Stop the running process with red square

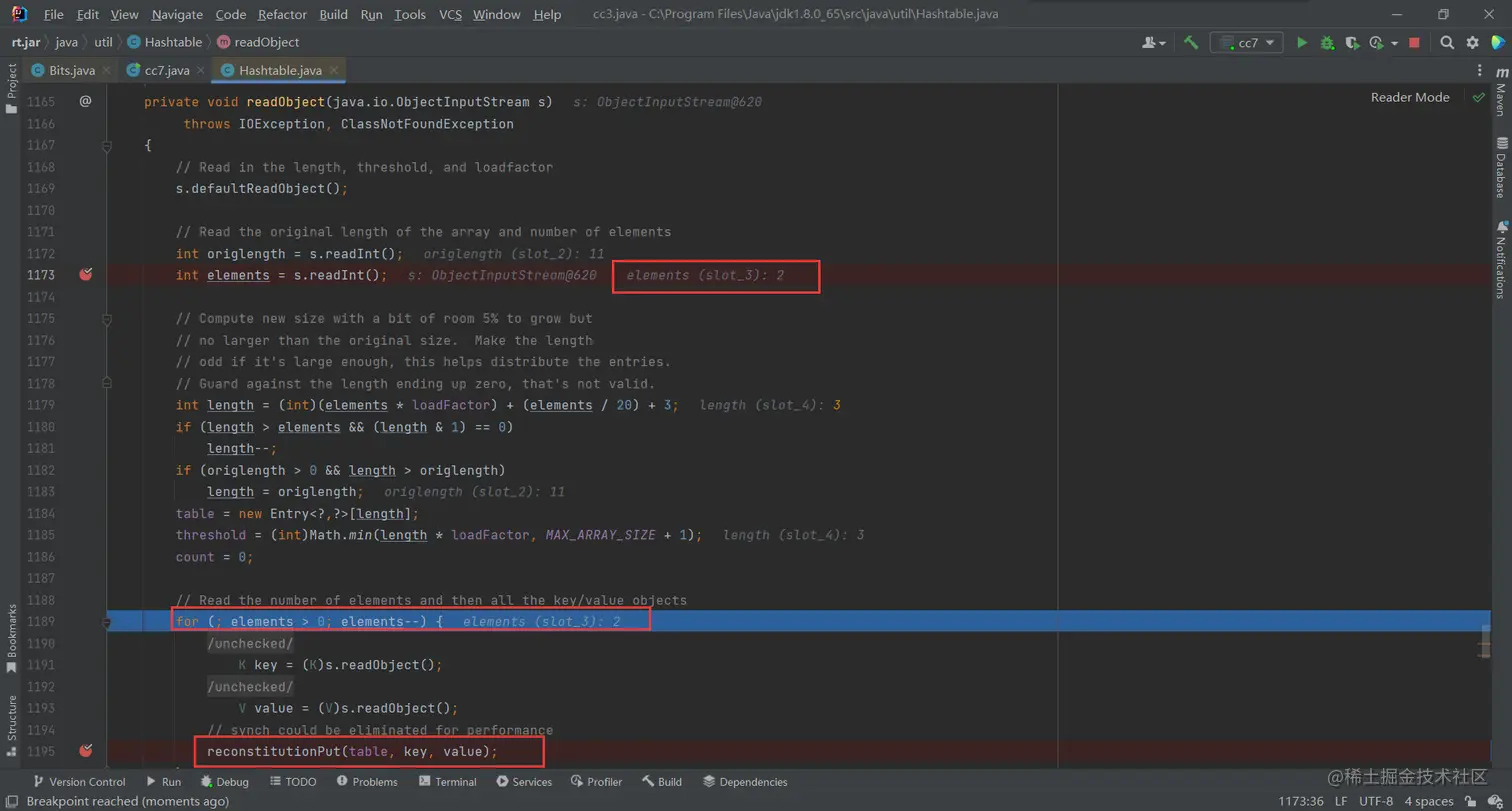click(1414, 42)
